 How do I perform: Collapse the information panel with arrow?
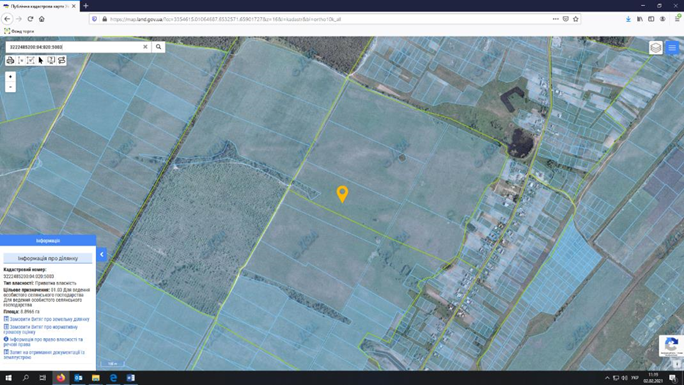[102, 254]
